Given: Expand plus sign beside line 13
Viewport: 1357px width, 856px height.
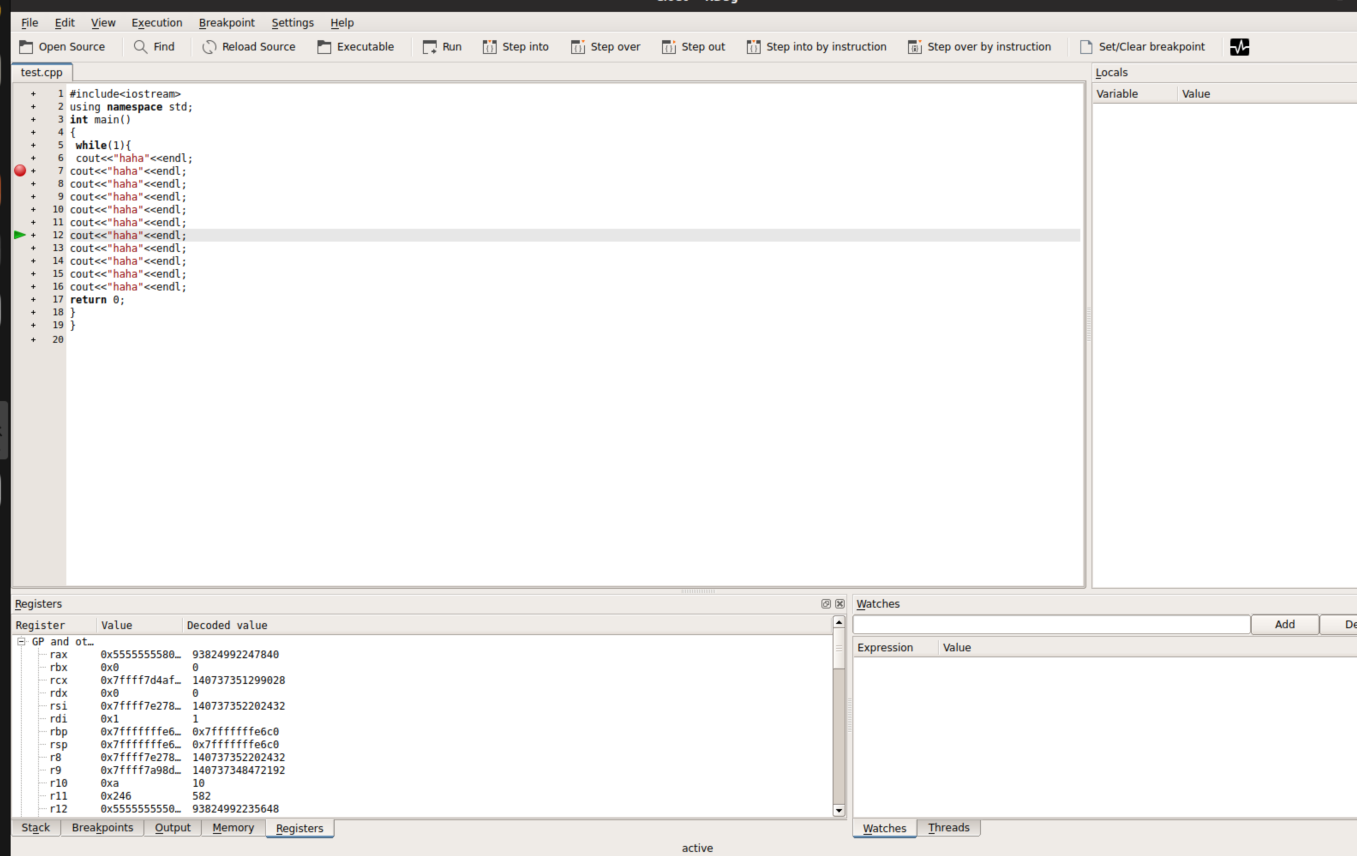Looking at the screenshot, I should click(33, 248).
